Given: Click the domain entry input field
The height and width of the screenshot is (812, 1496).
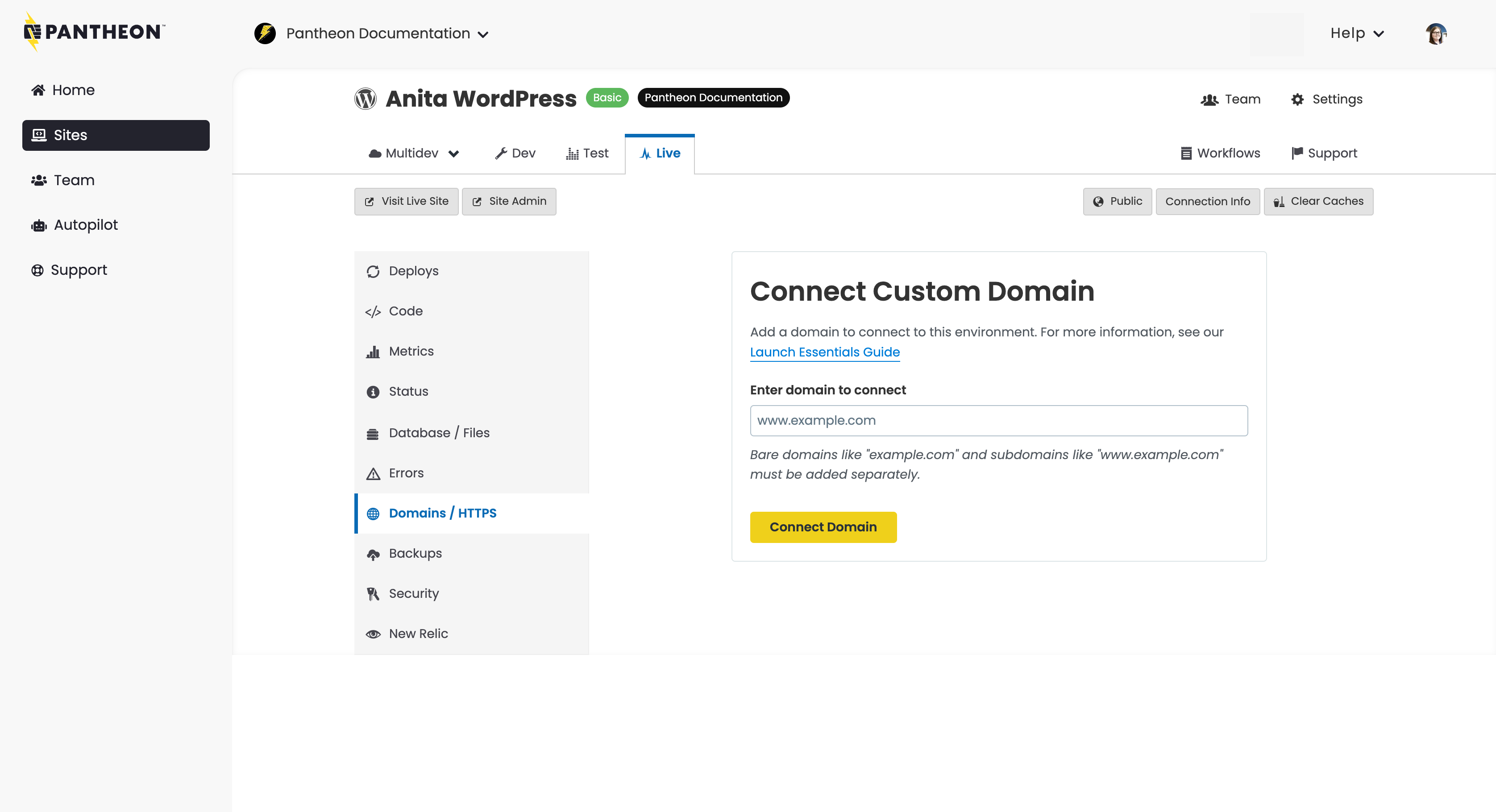Looking at the screenshot, I should 998,420.
